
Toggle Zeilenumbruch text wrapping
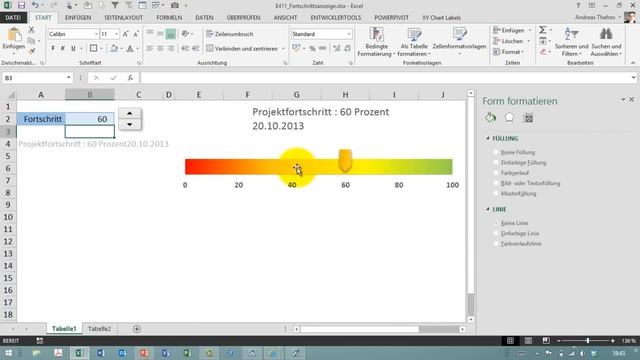coord(230,34)
